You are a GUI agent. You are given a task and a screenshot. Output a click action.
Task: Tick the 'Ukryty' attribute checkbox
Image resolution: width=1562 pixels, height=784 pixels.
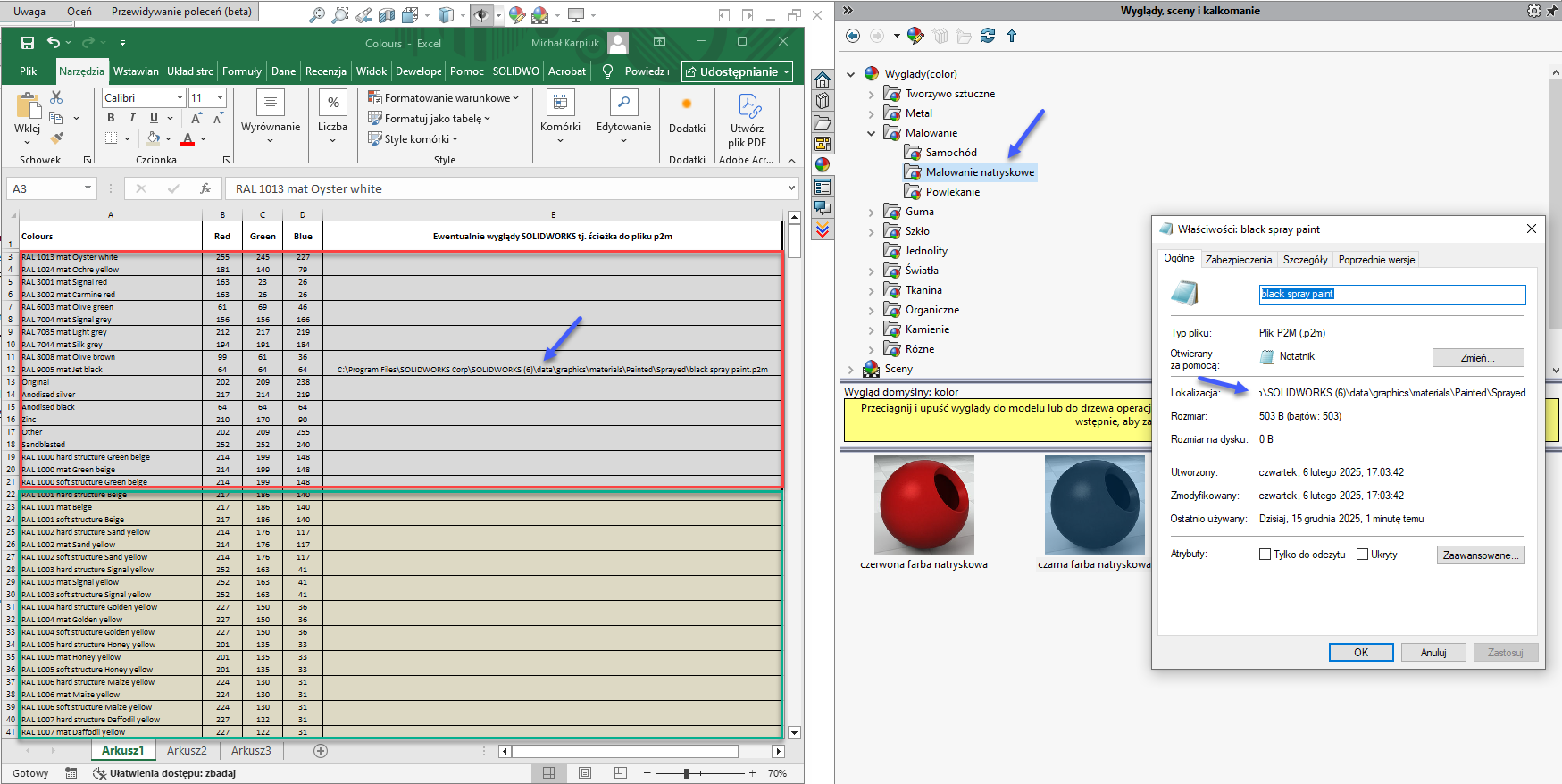coord(1362,555)
